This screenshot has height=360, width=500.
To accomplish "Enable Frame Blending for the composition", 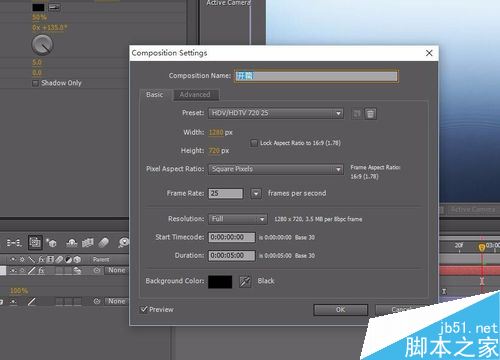I will [88, 243].
